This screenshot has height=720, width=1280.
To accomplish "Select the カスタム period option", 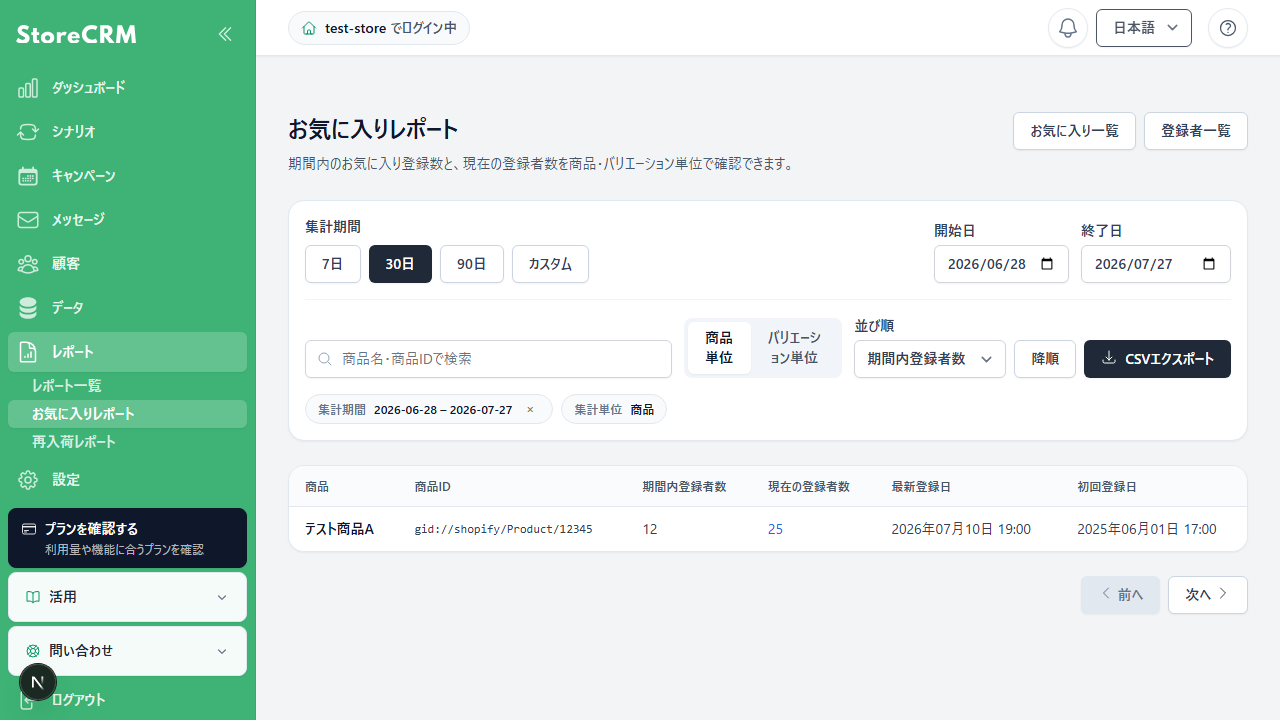I will tap(550, 264).
